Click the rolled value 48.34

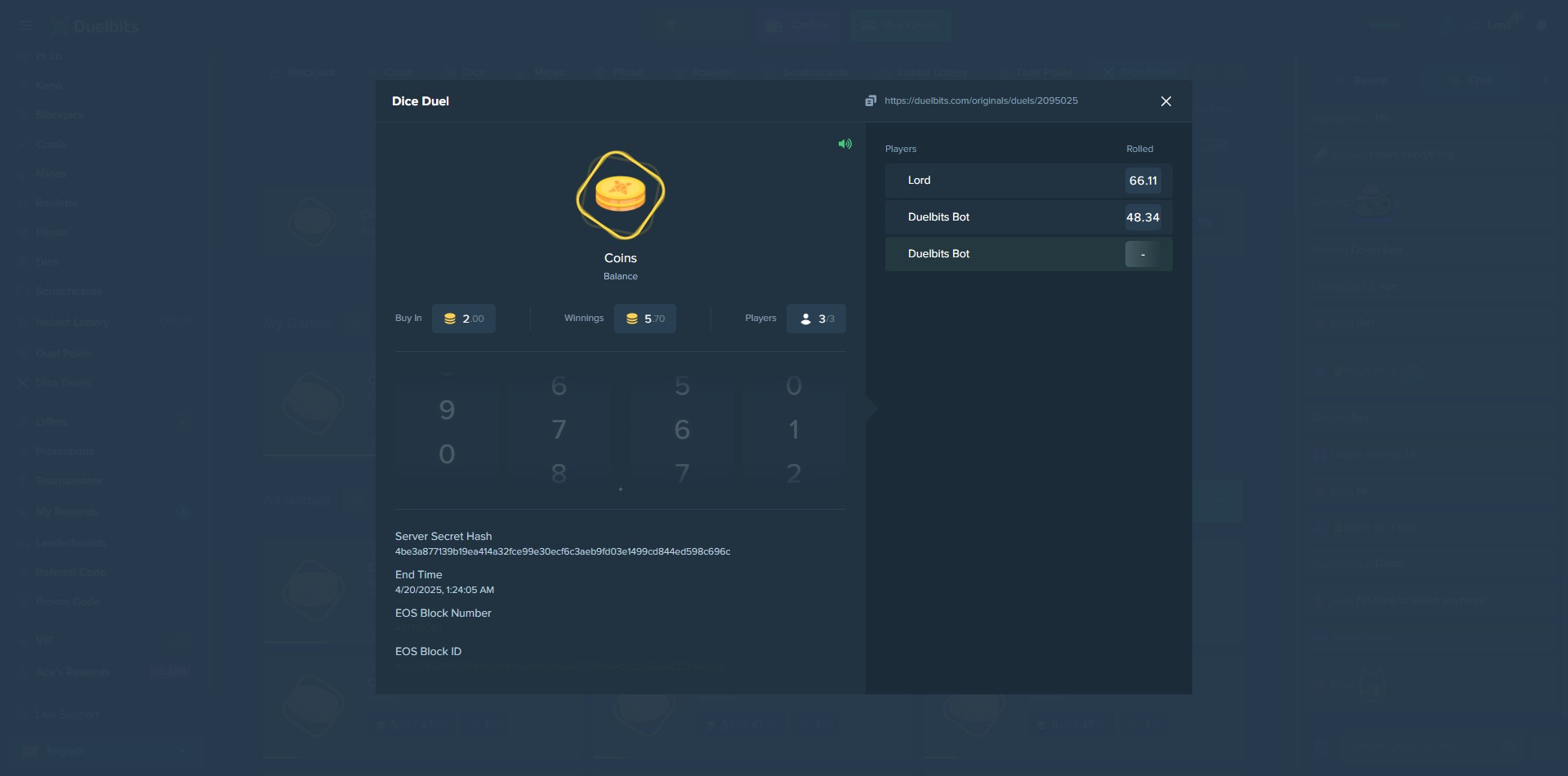[1143, 217]
